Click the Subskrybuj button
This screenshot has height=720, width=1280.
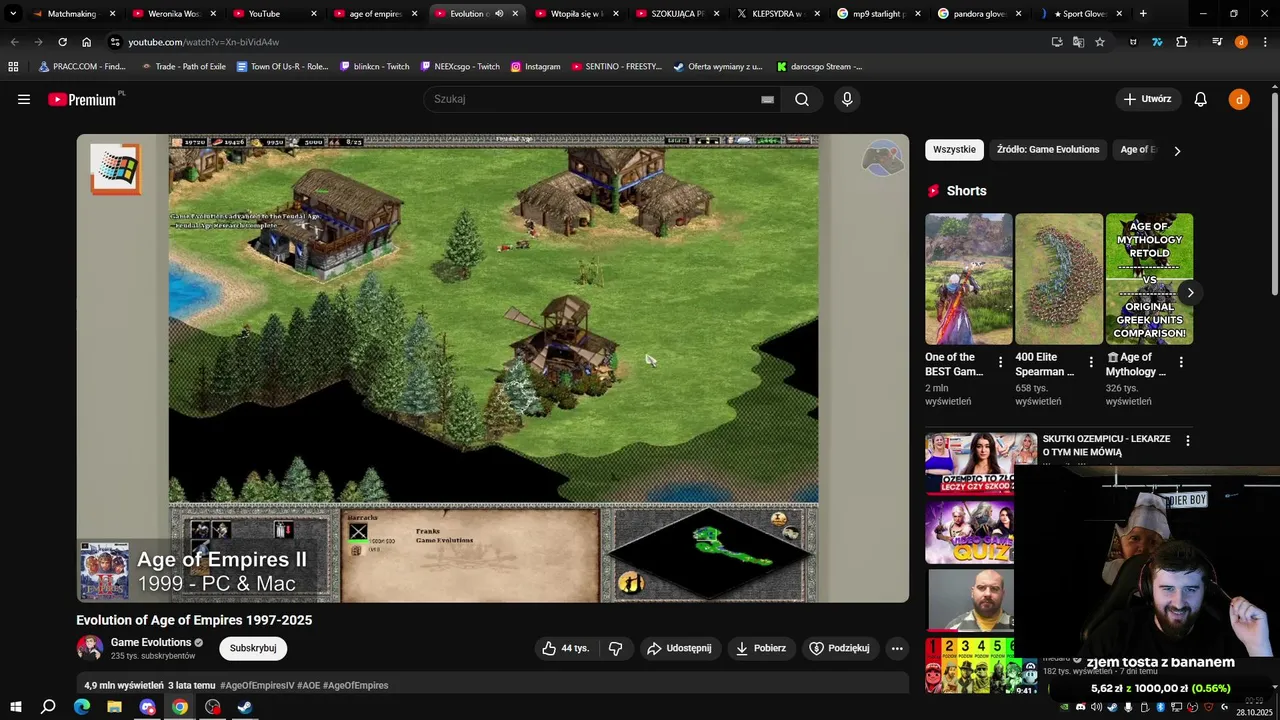[253, 648]
